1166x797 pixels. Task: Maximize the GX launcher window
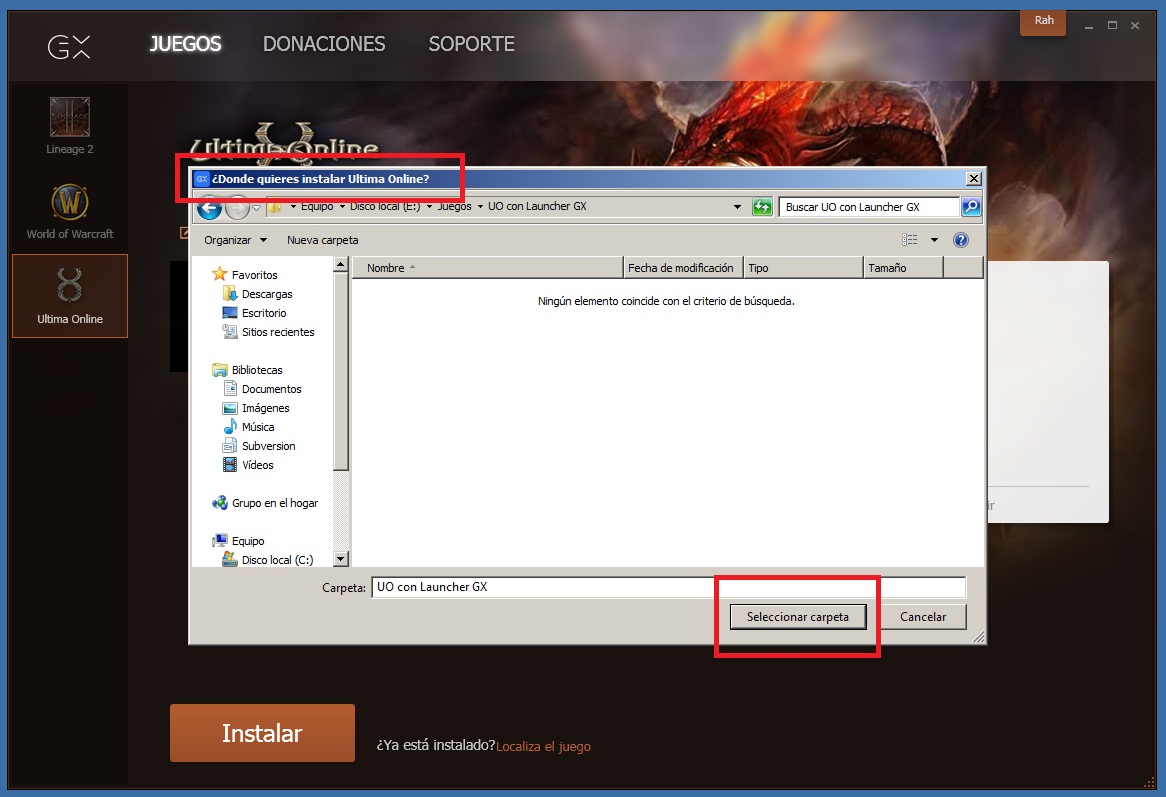click(x=1112, y=25)
